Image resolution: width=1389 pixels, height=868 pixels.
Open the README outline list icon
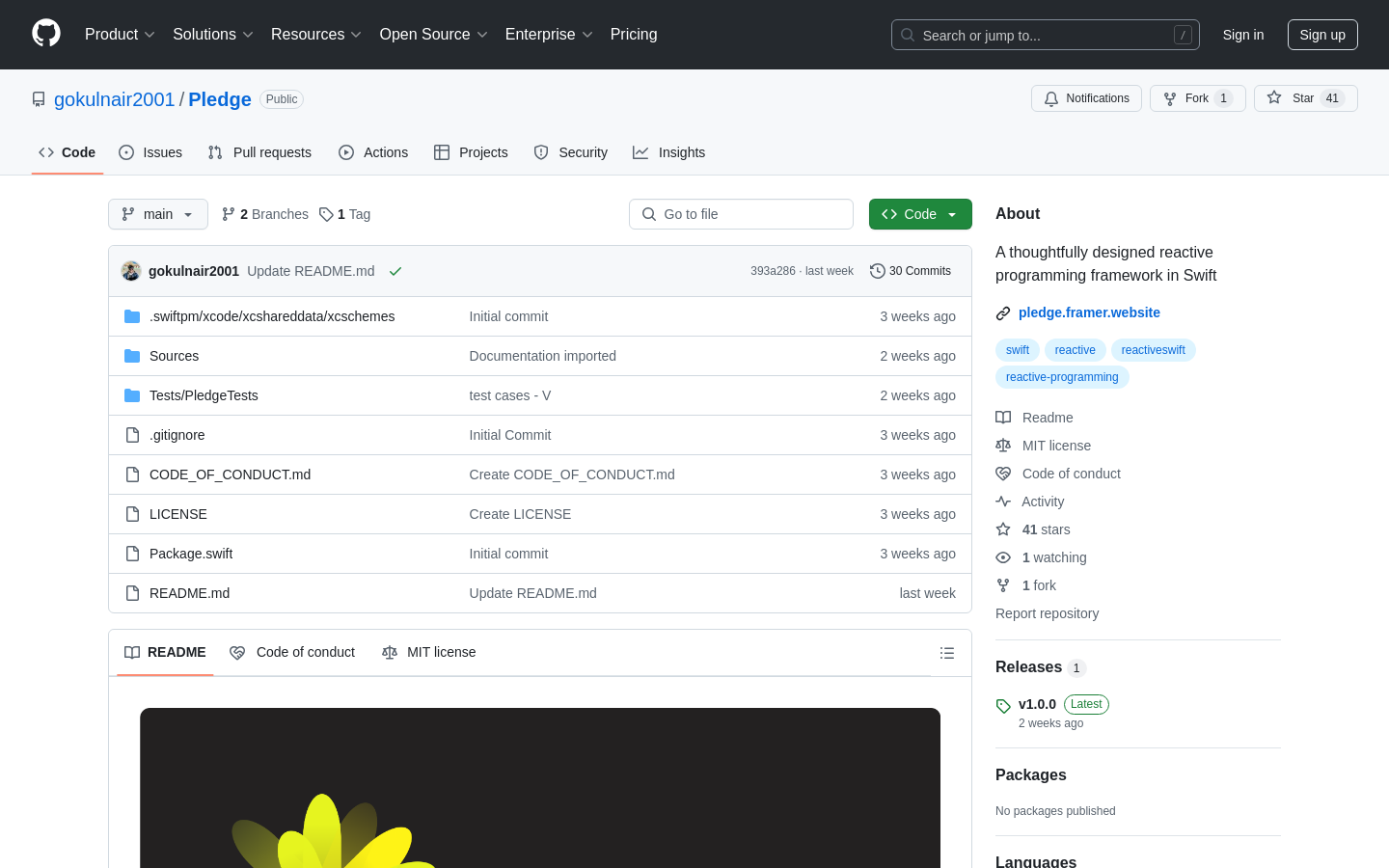coord(947,653)
